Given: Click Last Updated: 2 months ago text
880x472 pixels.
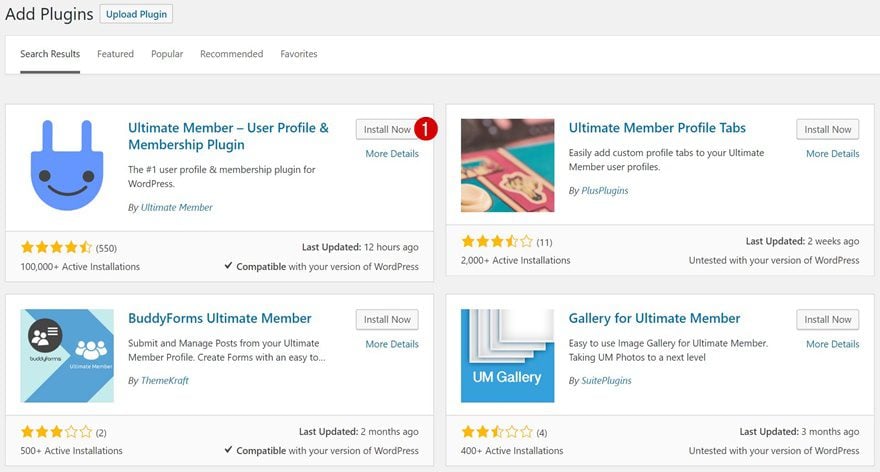Looking at the screenshot, I should click(x=359, y=432).
